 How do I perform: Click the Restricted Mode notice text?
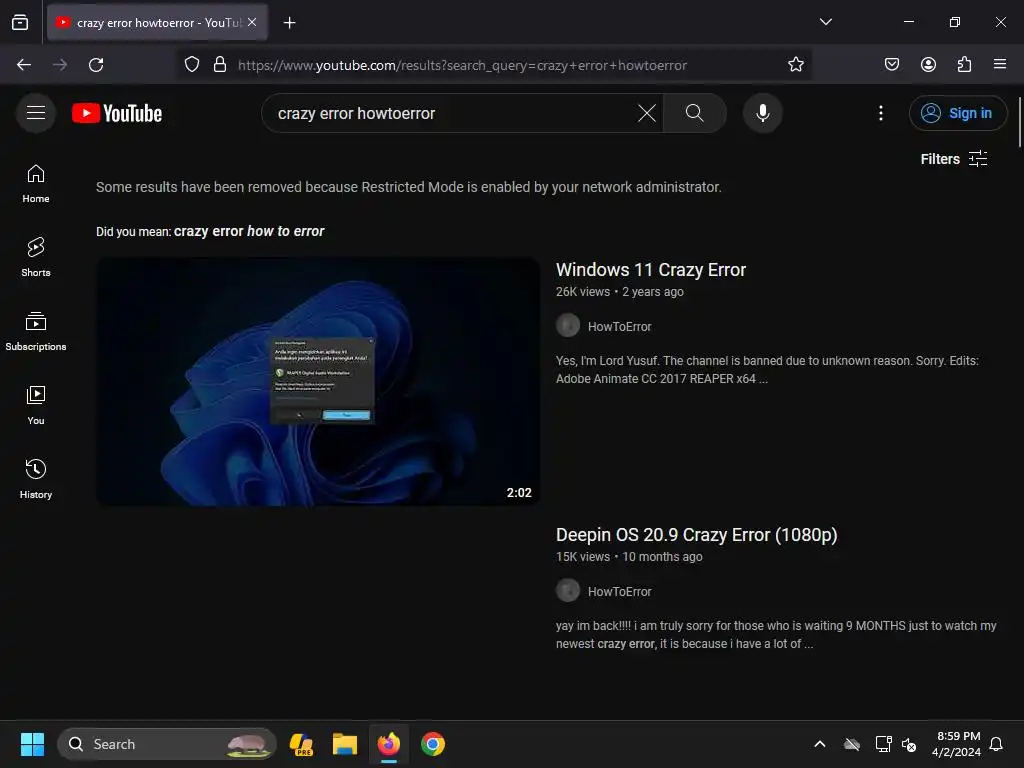click(x=409, y=187)
